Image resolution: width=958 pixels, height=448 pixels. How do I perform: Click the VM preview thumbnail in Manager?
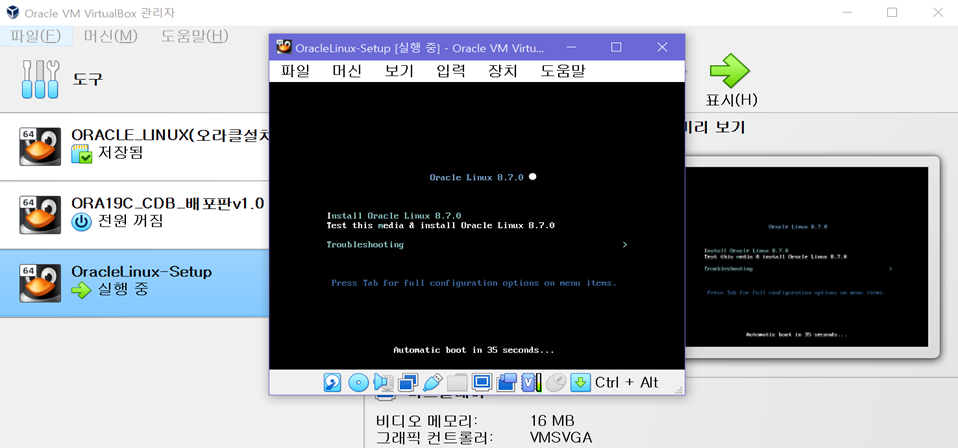tap(806, 257)
